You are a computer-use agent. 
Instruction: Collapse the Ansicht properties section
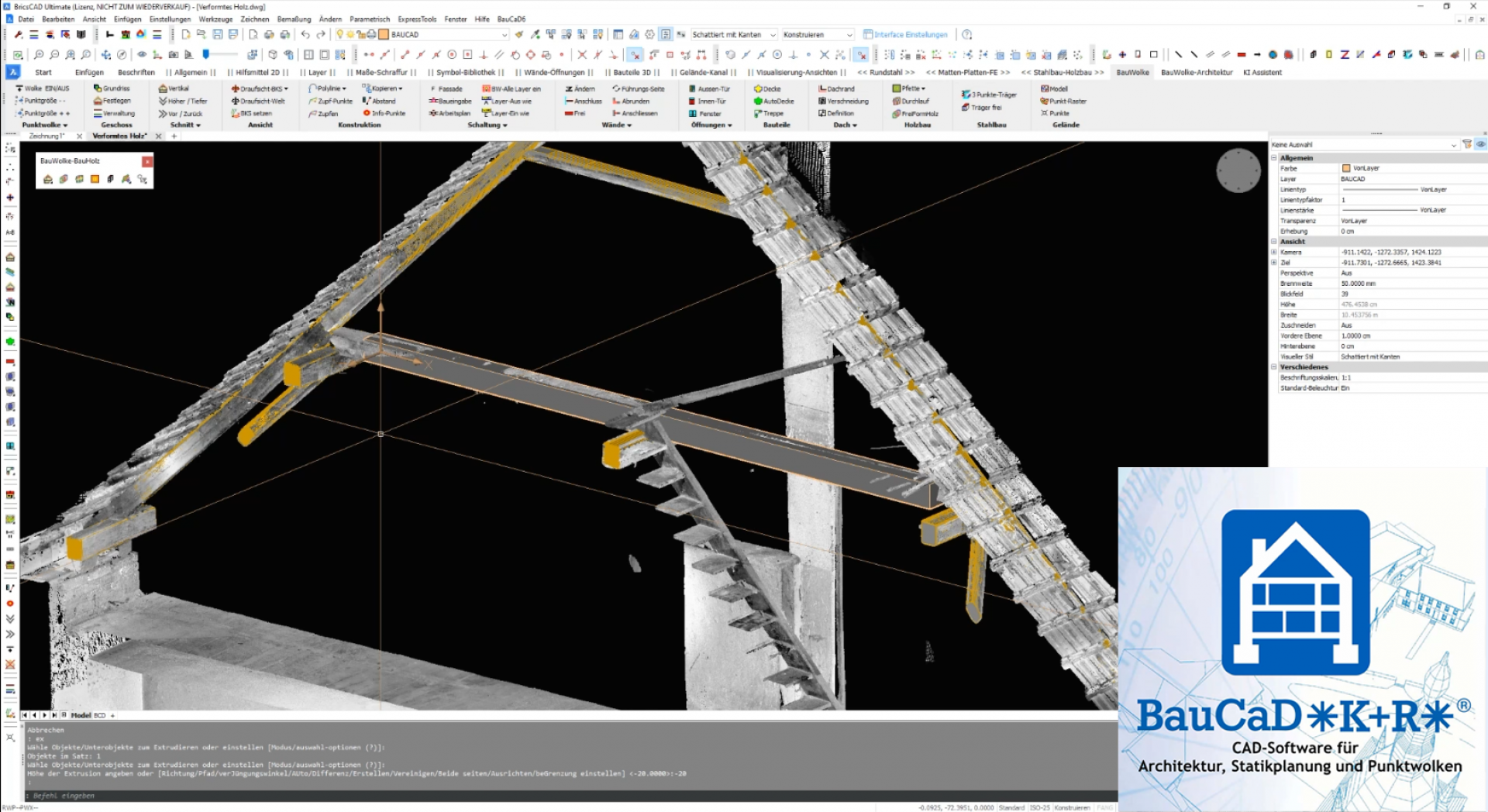click(x=1273, y=241)
